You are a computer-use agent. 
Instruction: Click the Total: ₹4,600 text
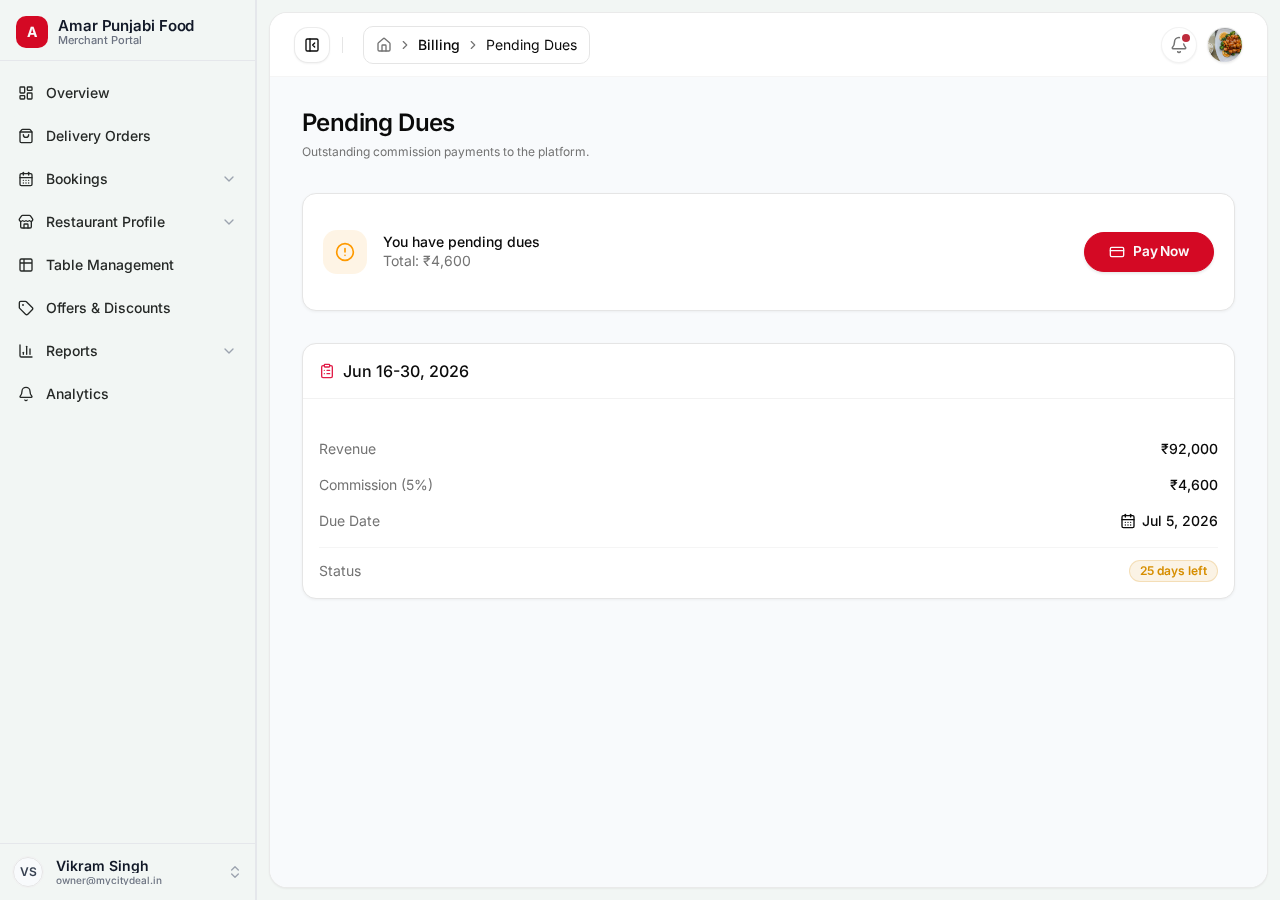coord(427,261)
